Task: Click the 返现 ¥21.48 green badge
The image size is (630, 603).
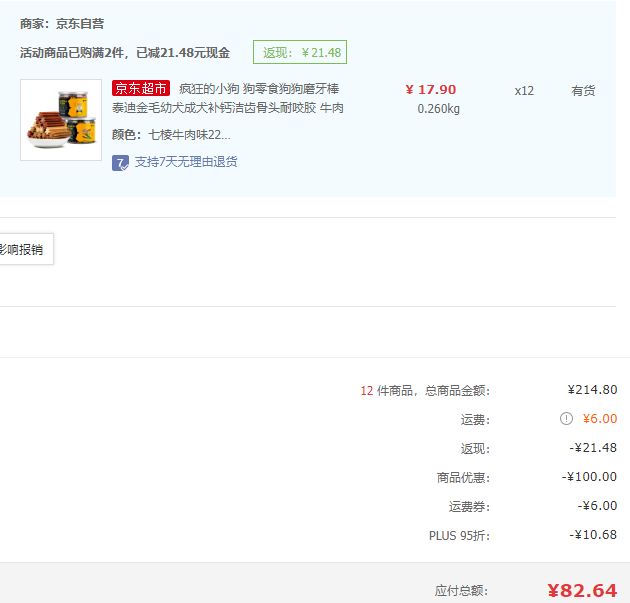Action: [300, 52]
